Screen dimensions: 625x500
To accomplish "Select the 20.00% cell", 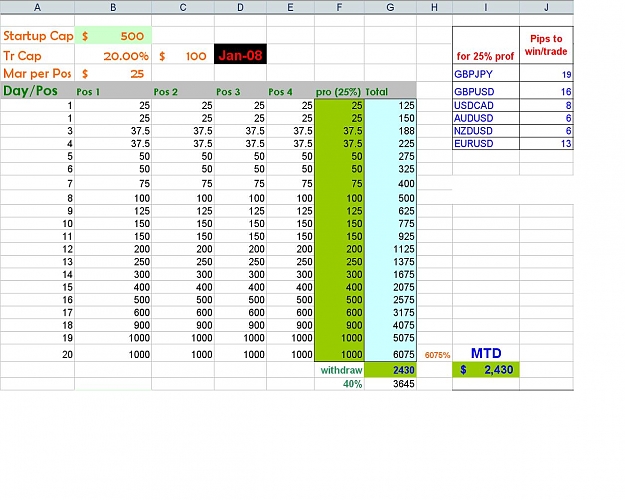I will 113,55.
